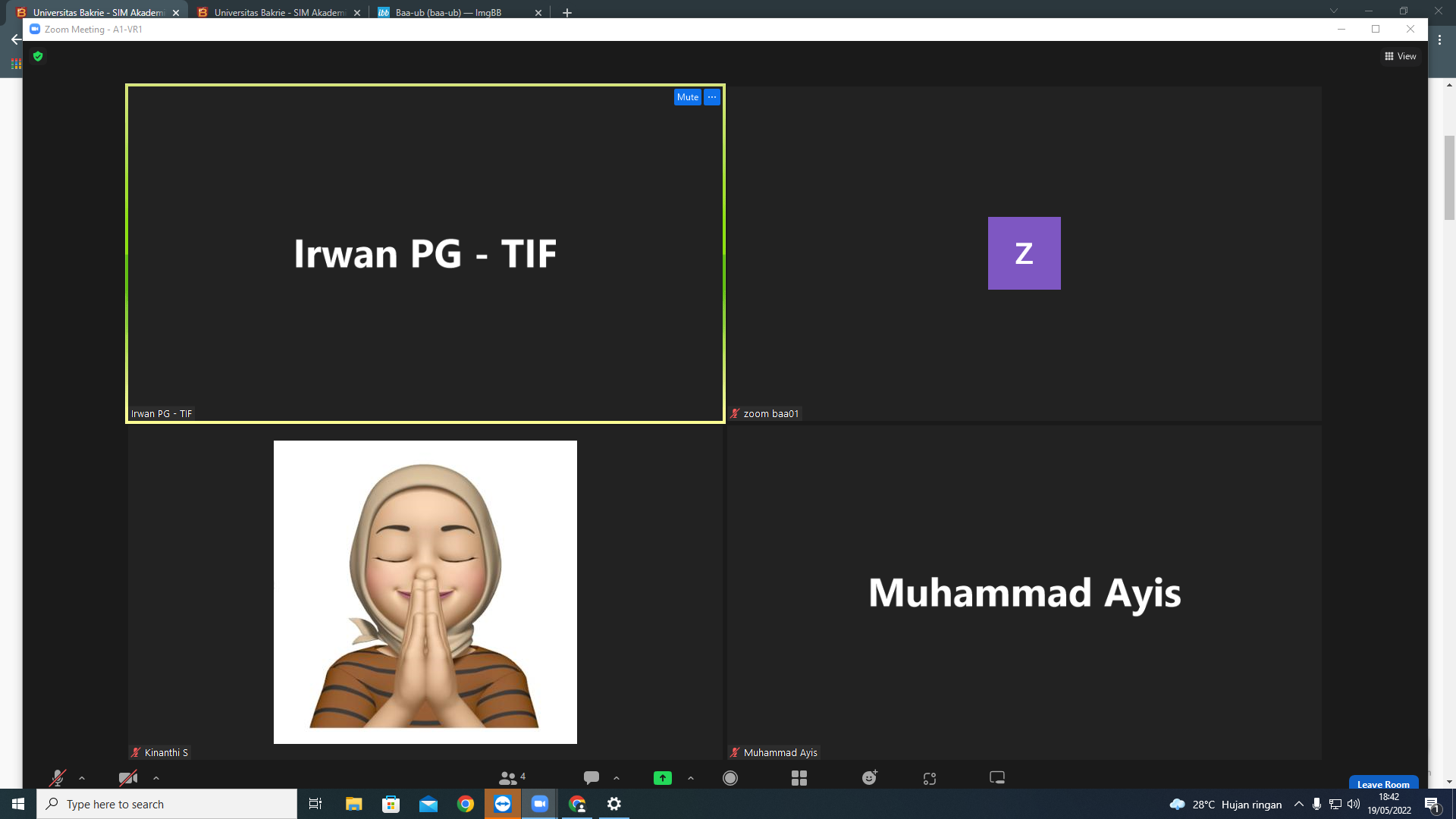This screenshot has height=819, width=1456.
Task: Select the zoom baa01 video tile avatar
Action: click(1025, 253)
